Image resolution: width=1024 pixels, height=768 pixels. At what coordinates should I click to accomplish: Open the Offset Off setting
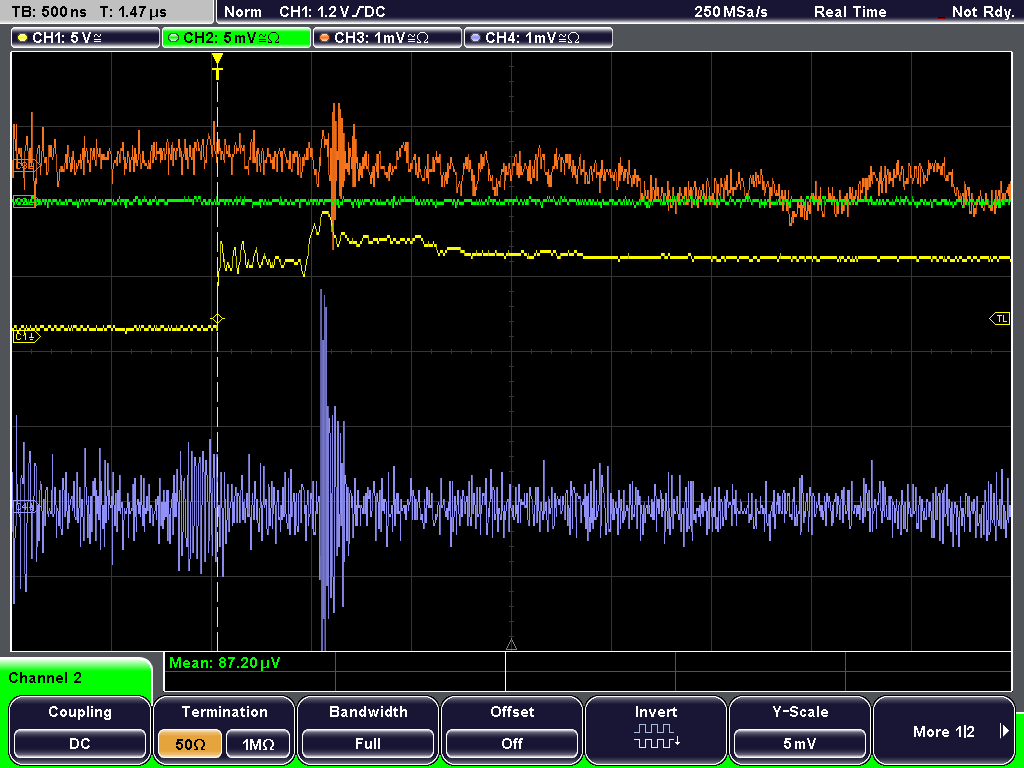point(512,744)
